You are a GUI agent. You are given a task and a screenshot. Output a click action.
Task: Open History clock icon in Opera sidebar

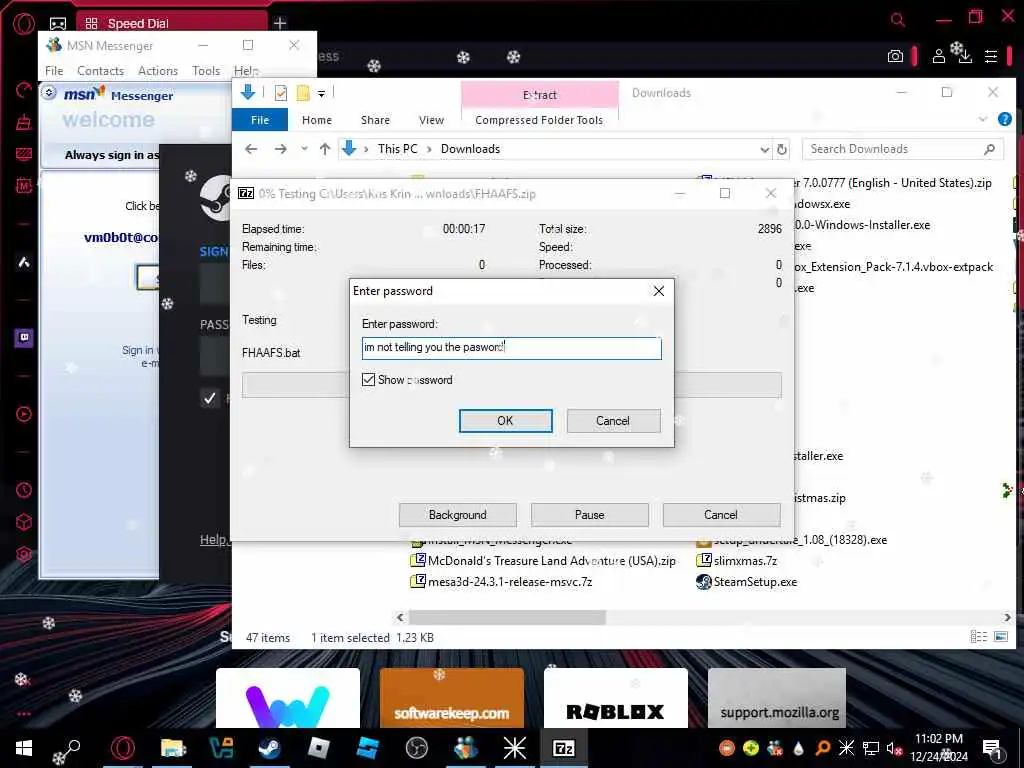pos(24,490)
